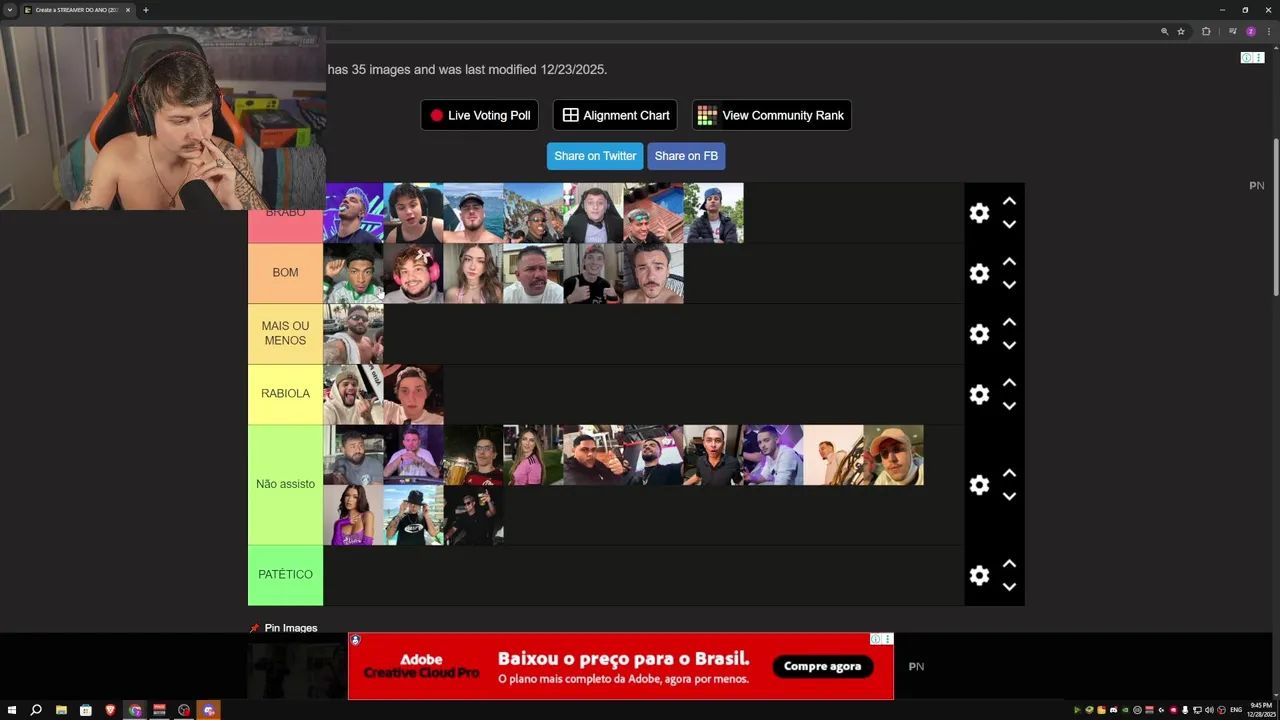1280x720 pixels.
Task: Select second thumbnail in RABIOLA row
Action: (413, 394)
